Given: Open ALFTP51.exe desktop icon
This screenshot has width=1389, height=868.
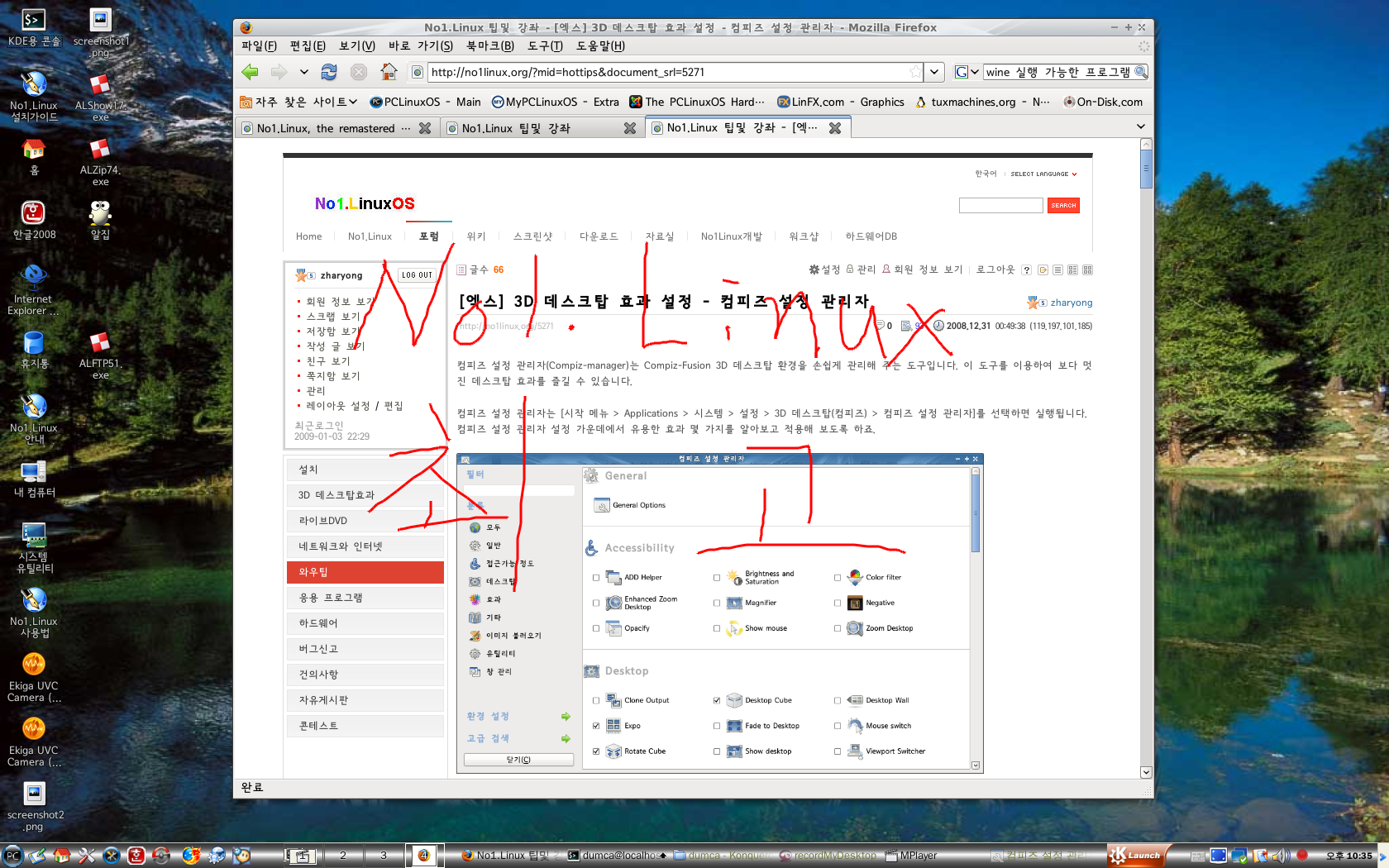Looking at the screenshot, I should point(100,355).
